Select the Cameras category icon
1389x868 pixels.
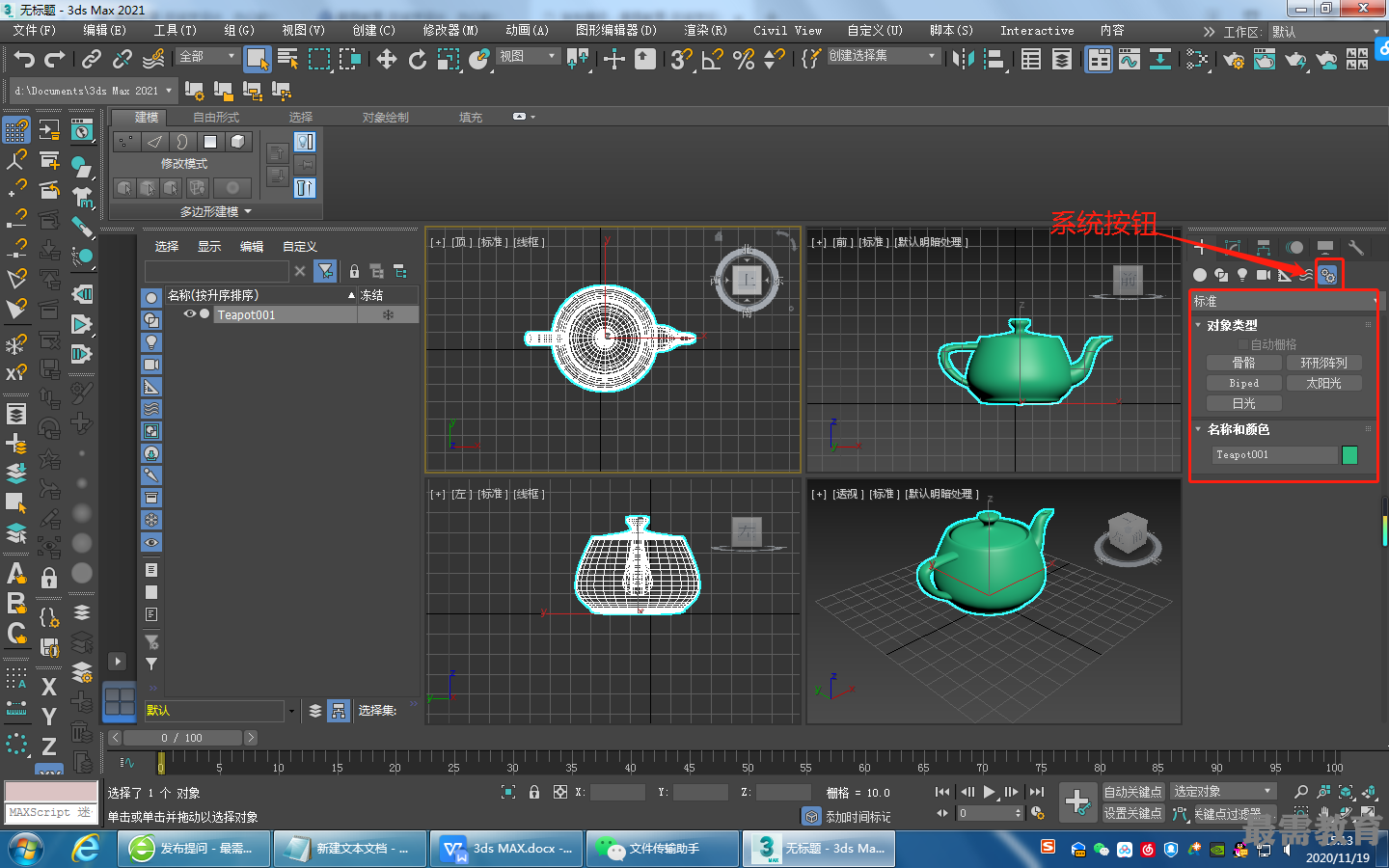[1264, 275]
